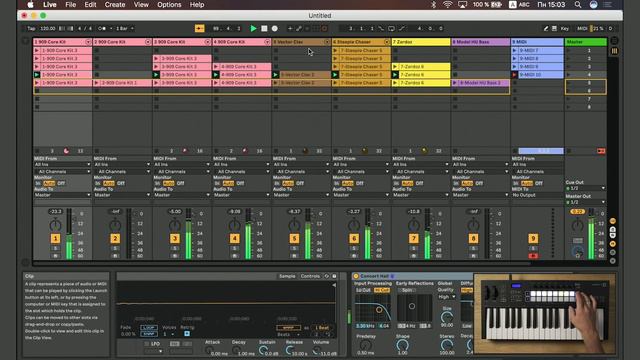Click the Tap tempo button

point(31,29)
